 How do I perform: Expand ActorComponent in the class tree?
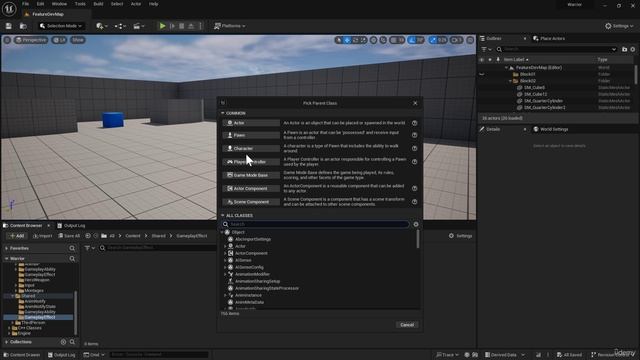(x=225, y=253)
